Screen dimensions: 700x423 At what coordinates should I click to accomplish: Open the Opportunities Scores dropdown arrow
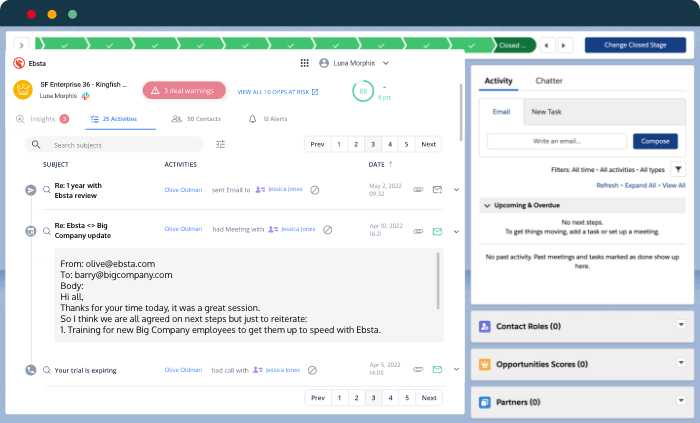pyautogui.click(x=681, y=363)
